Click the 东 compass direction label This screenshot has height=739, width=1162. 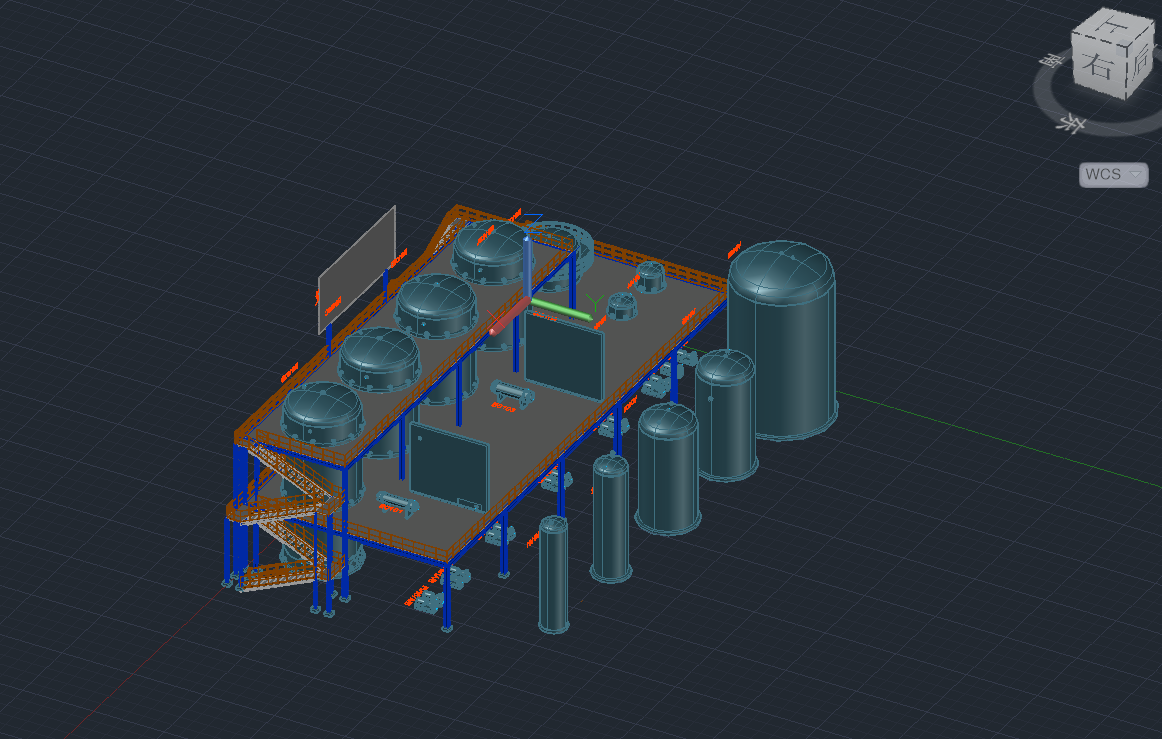click(1071, 124)
